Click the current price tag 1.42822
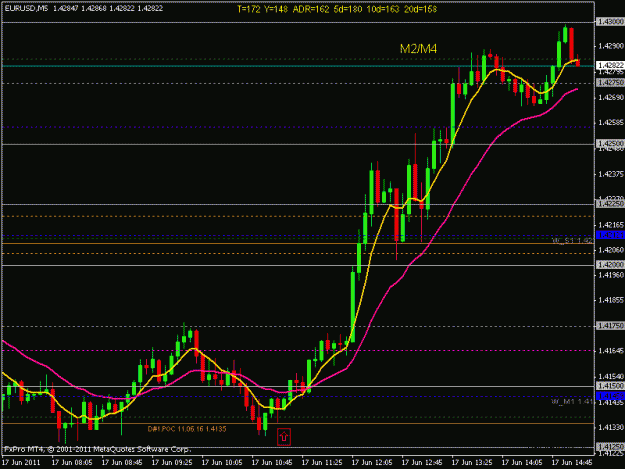 pos(610,65)
